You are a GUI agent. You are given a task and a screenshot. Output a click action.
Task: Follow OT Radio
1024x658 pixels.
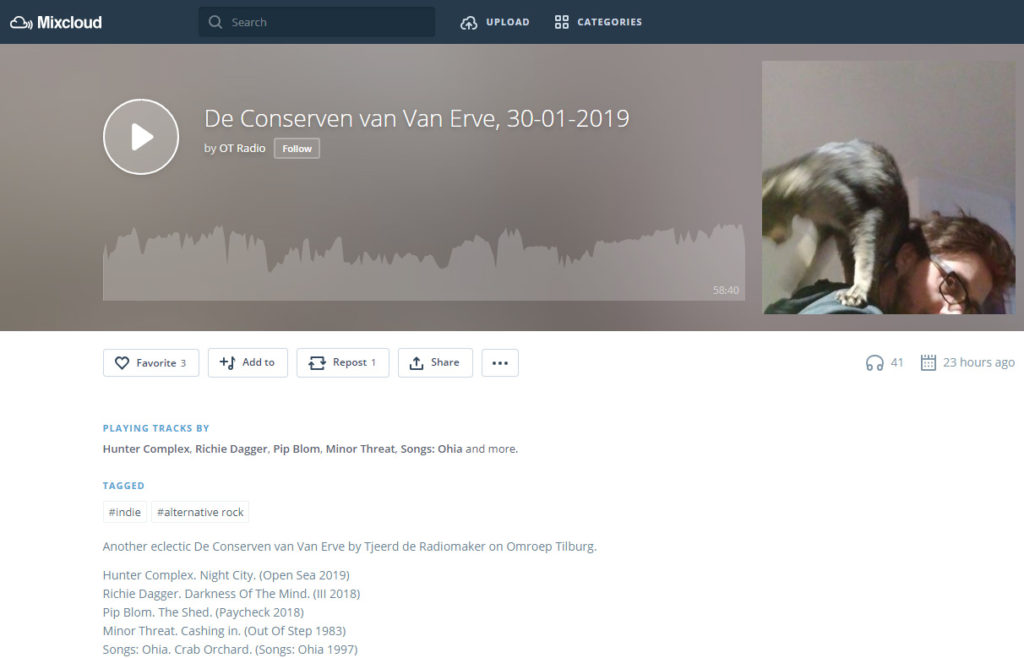click(x=297, y=149)
